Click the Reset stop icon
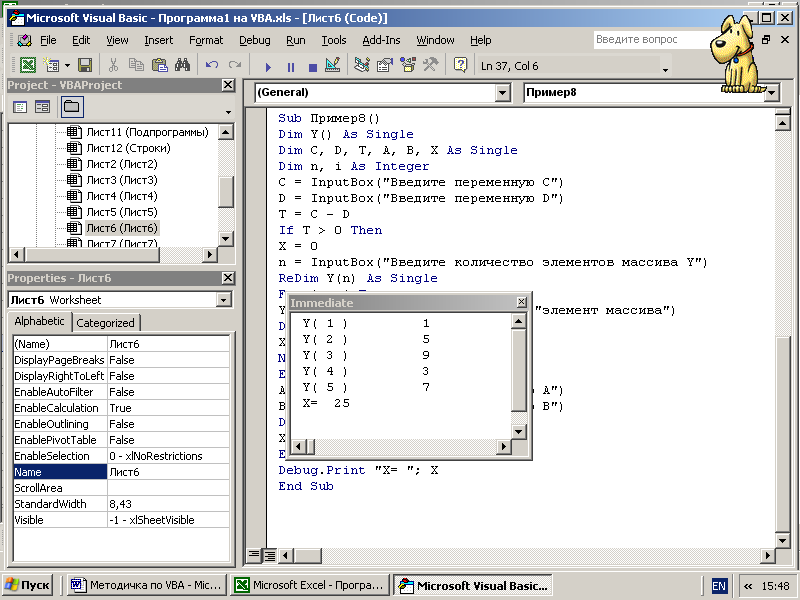The image size is (800, 600). click(x=313, y=66)
